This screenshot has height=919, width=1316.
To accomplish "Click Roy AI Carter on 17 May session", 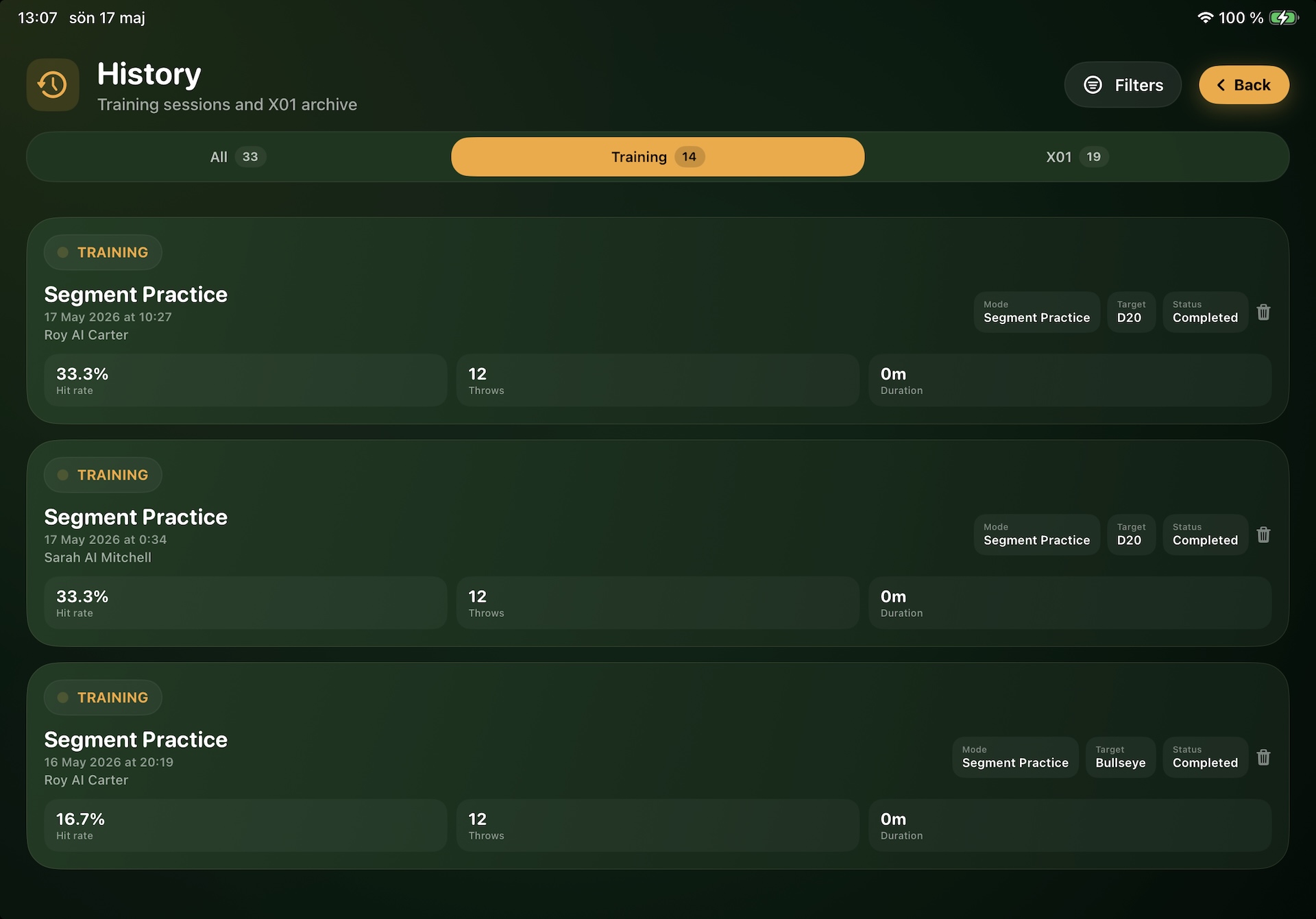I will pos(86,335).
